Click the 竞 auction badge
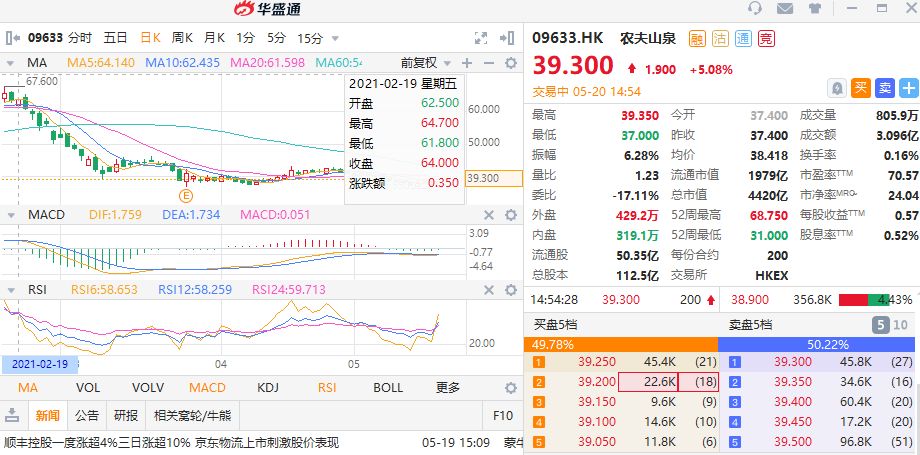Image resolution: width=920 pixels, height=455 pixels. point(766,39)
